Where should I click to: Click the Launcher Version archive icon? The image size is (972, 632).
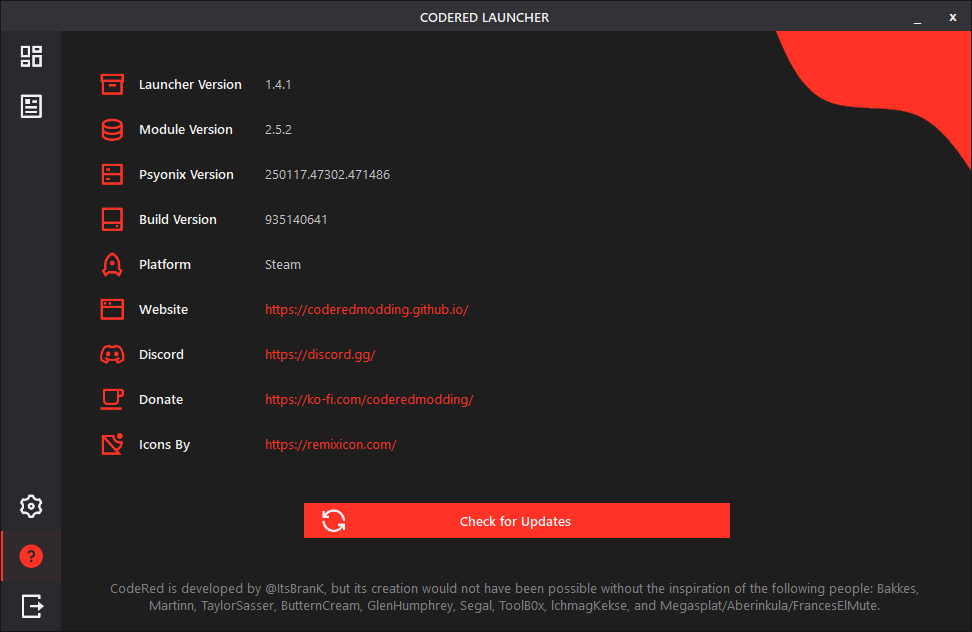click(x=112, y=84)
